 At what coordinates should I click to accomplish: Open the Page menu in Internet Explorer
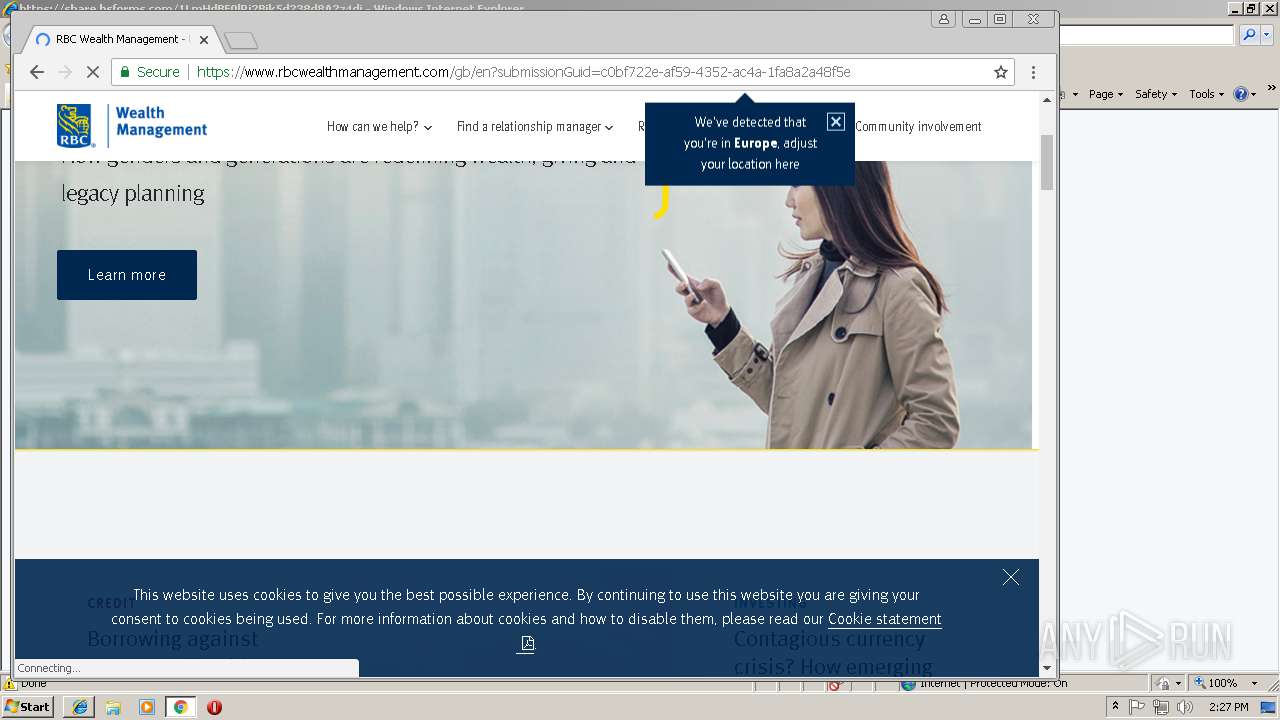point(1105,94)
